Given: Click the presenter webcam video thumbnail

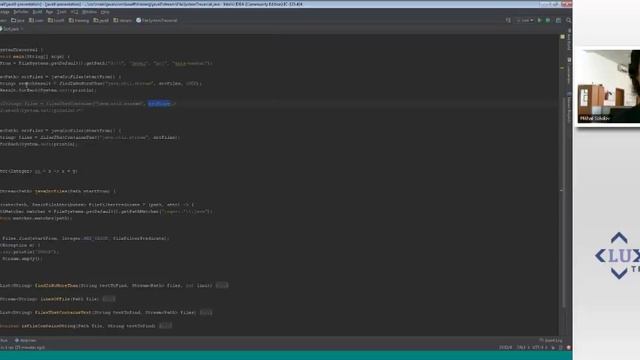Looking at the screenshot, I should coord(609,86).
